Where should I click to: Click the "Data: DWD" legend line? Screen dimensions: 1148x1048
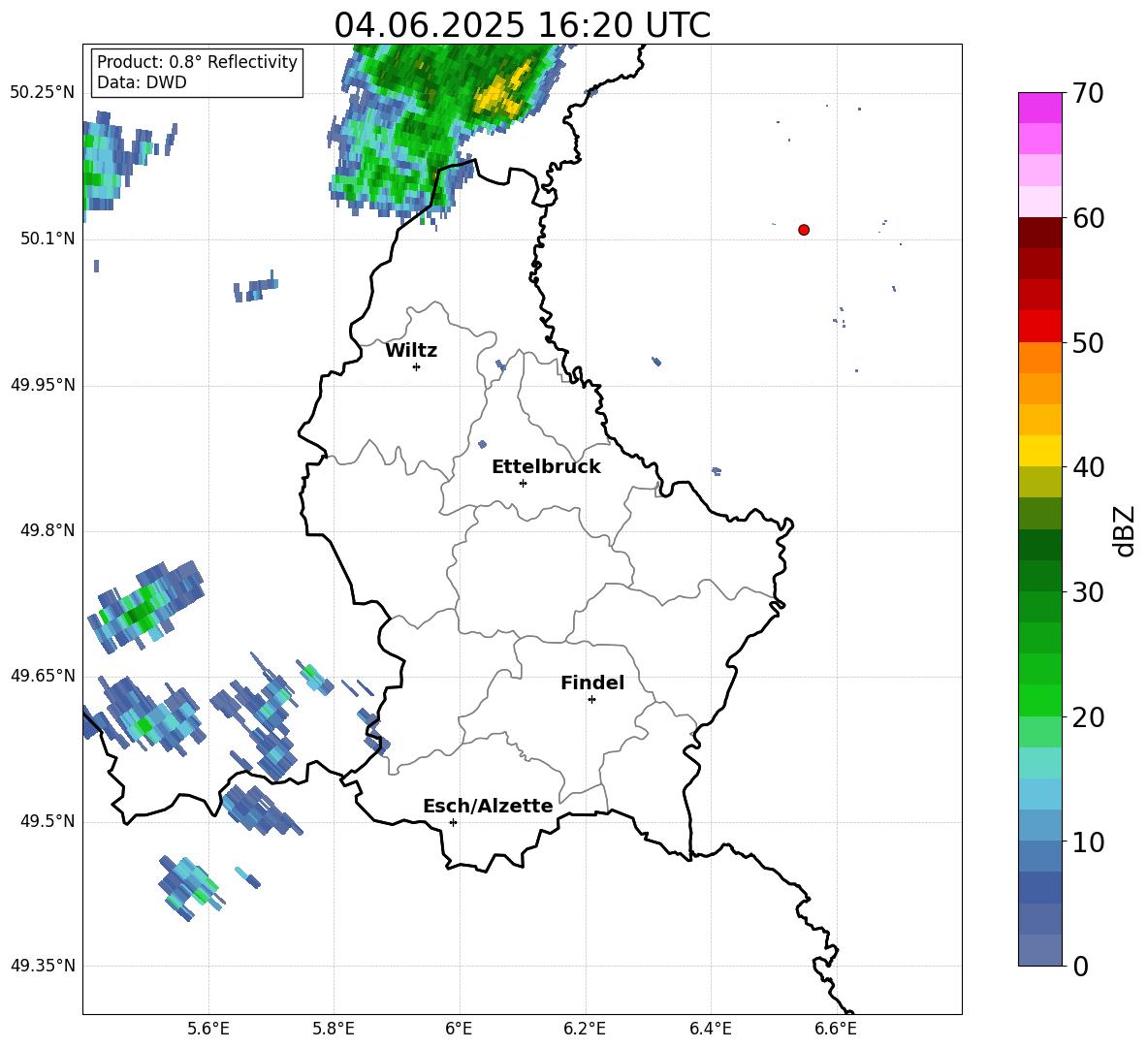pos(142,82)
